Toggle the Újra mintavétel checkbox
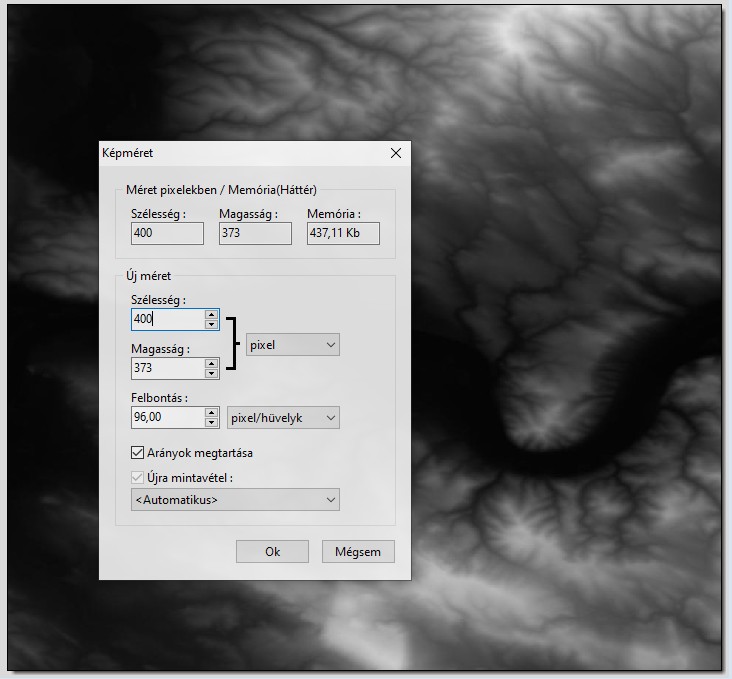 point(138,478)
